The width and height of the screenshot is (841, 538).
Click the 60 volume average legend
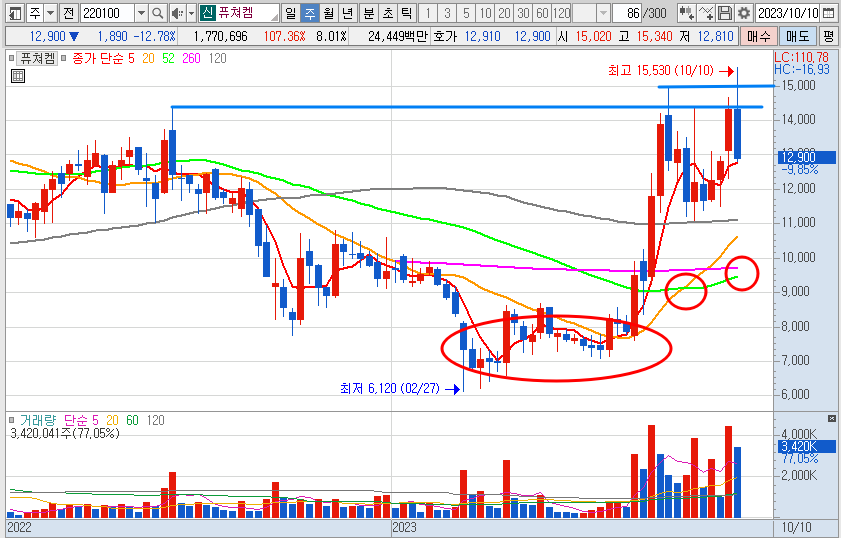click(x=132, y=420)
